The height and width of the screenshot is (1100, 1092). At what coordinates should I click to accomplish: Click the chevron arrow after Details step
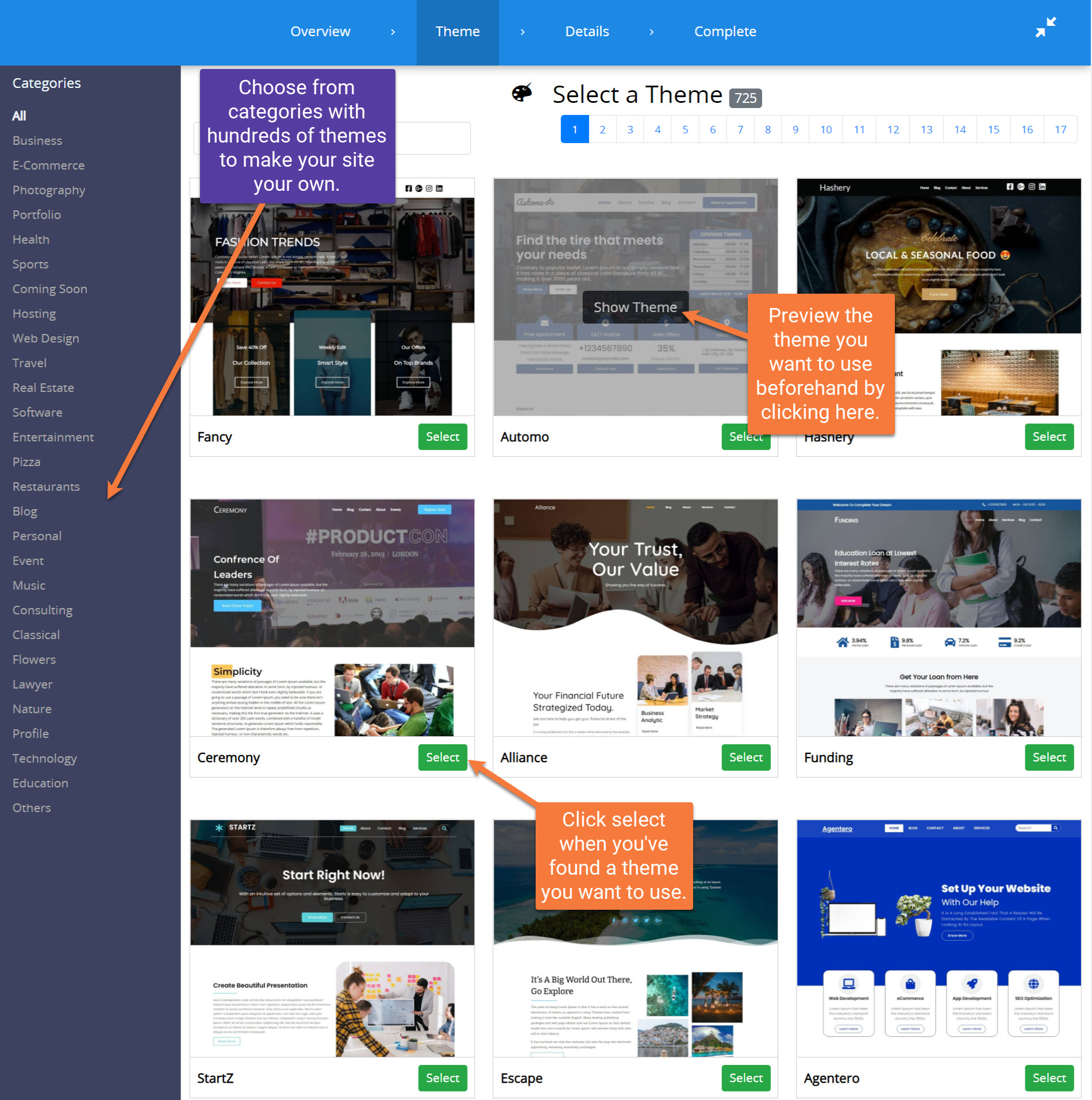point(651,32)
